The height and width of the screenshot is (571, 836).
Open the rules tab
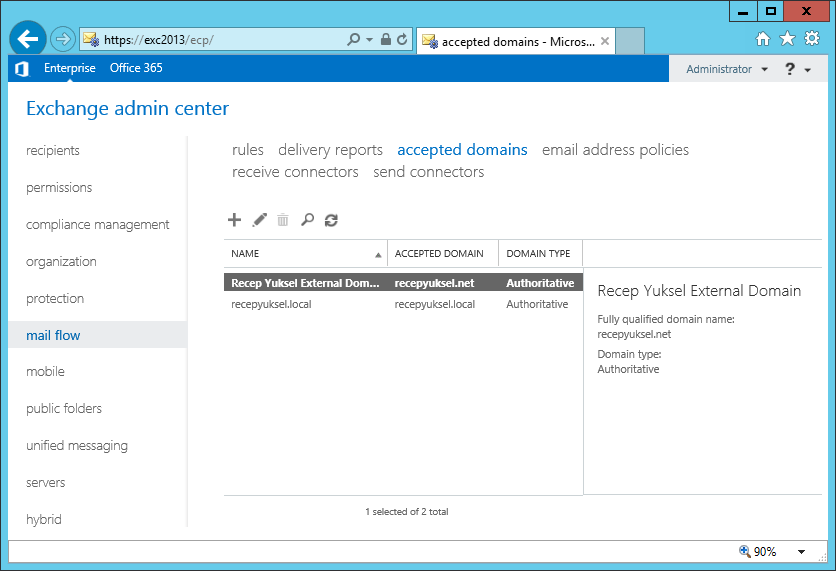coord(247,150)
